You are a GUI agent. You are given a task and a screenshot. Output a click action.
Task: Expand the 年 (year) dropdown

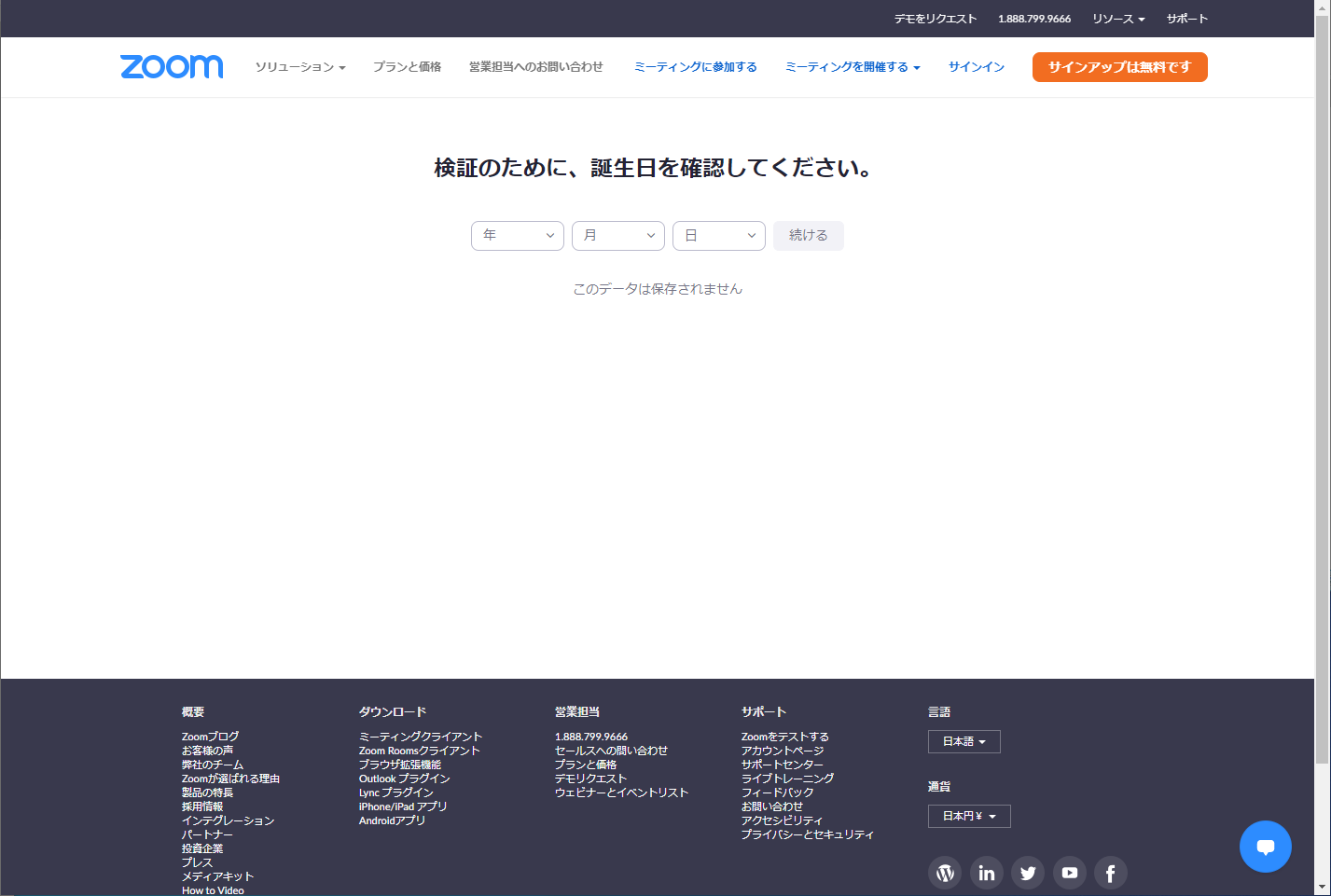pos(518,236)
